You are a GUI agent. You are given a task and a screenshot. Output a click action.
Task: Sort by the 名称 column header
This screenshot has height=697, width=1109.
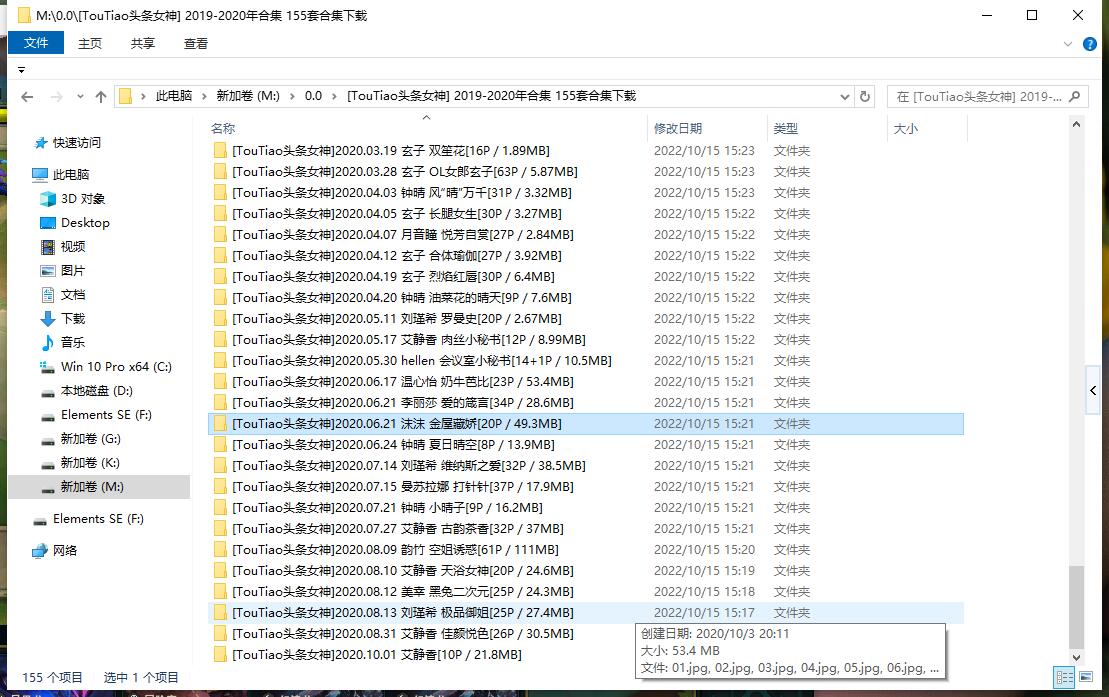(223, 128)
